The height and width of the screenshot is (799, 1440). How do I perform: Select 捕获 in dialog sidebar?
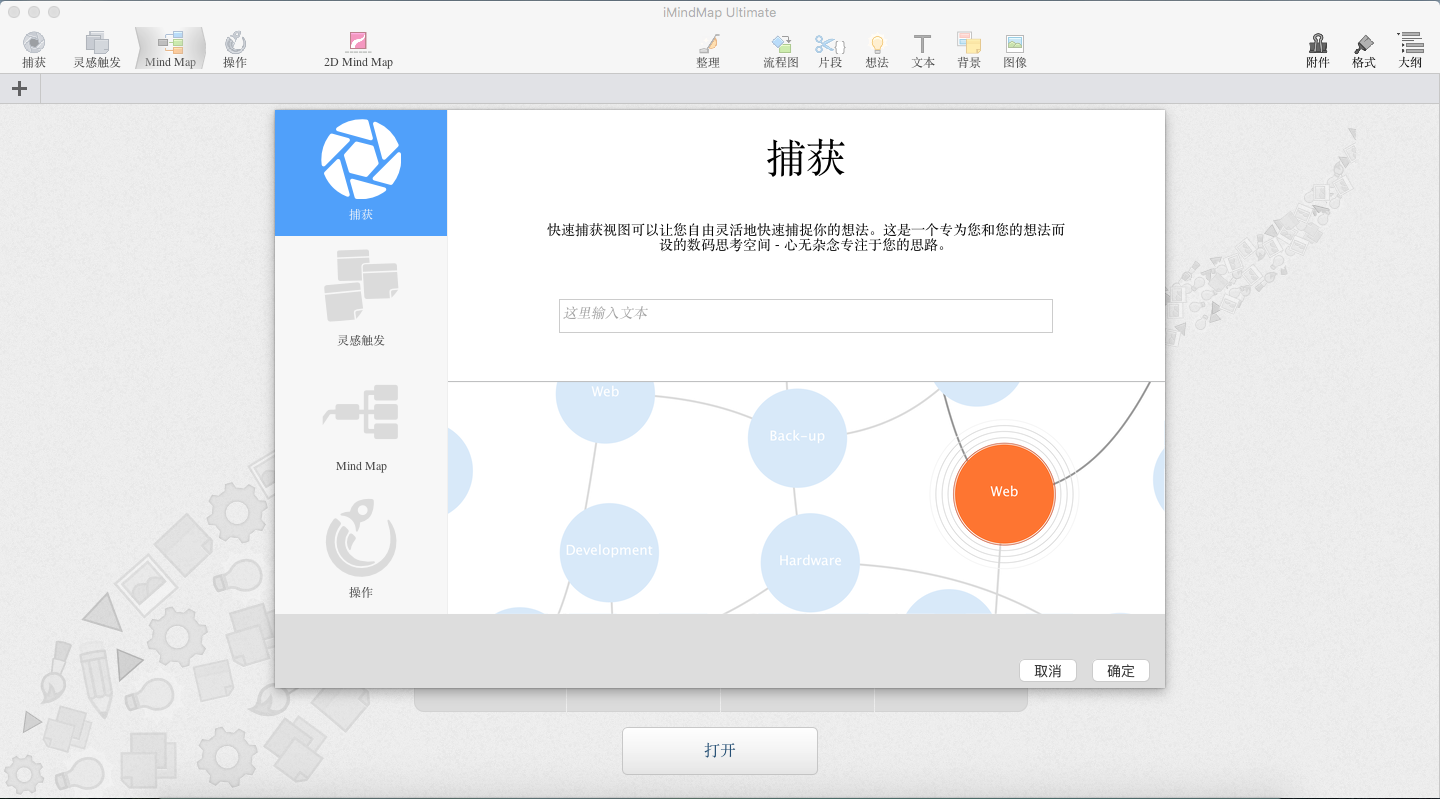tap(361, 173)
